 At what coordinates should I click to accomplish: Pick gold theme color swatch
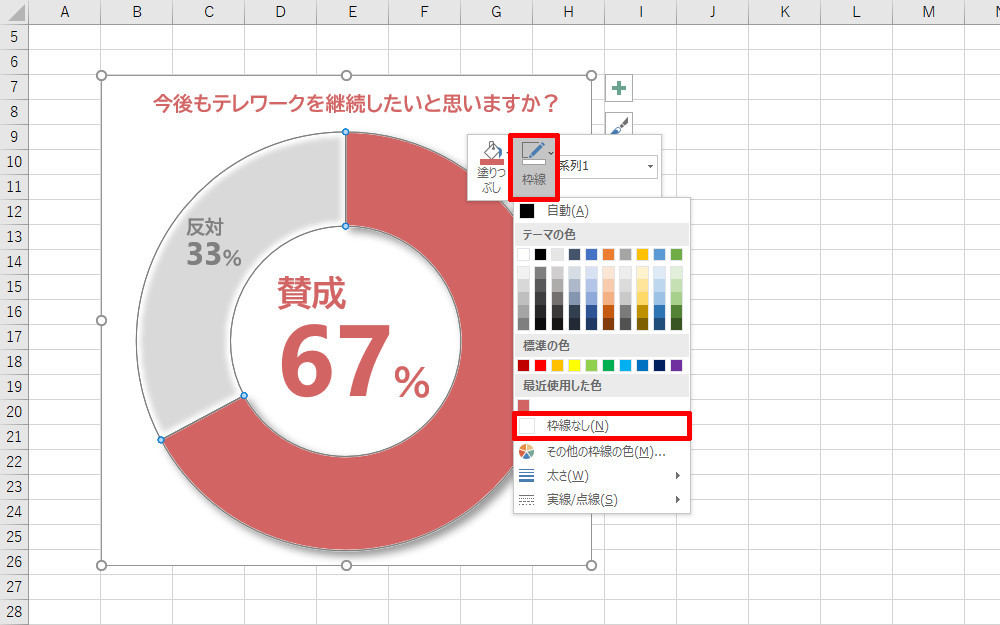[642, 254]
